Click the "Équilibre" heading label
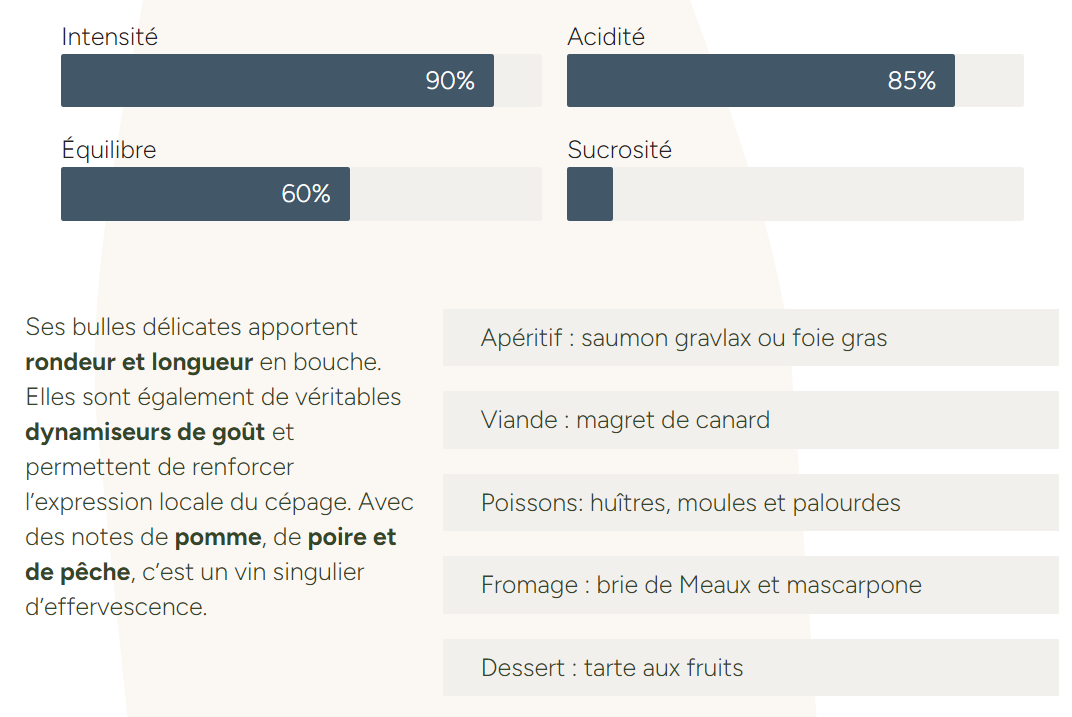This screenshot has height=717, width=1072. pyautogui.click(x=108, y=150)
